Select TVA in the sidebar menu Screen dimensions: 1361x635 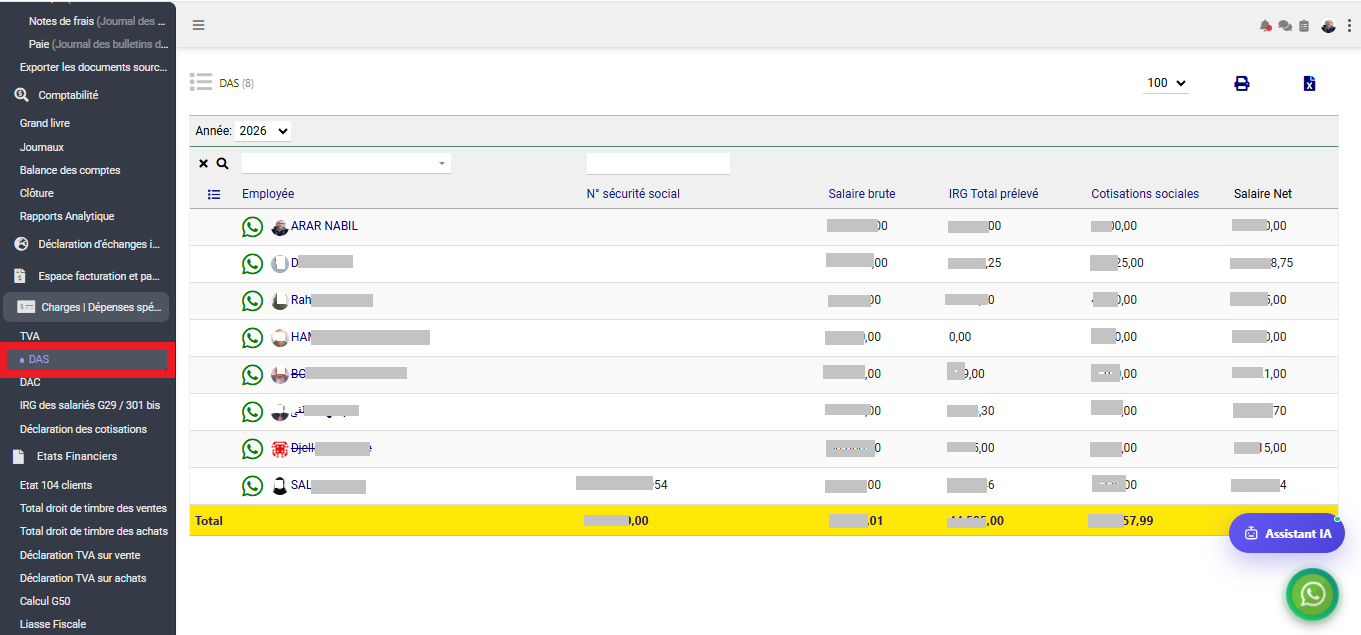tap(30, 336)
